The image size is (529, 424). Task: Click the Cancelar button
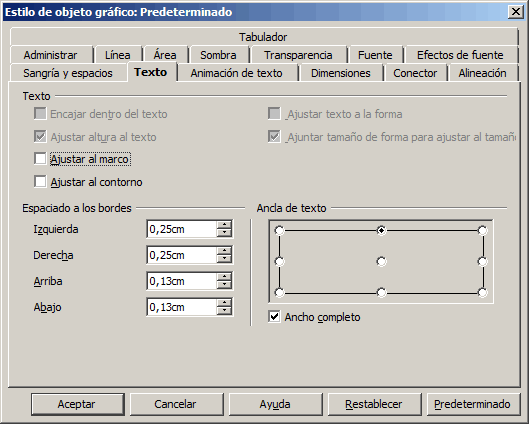(176, 404)
